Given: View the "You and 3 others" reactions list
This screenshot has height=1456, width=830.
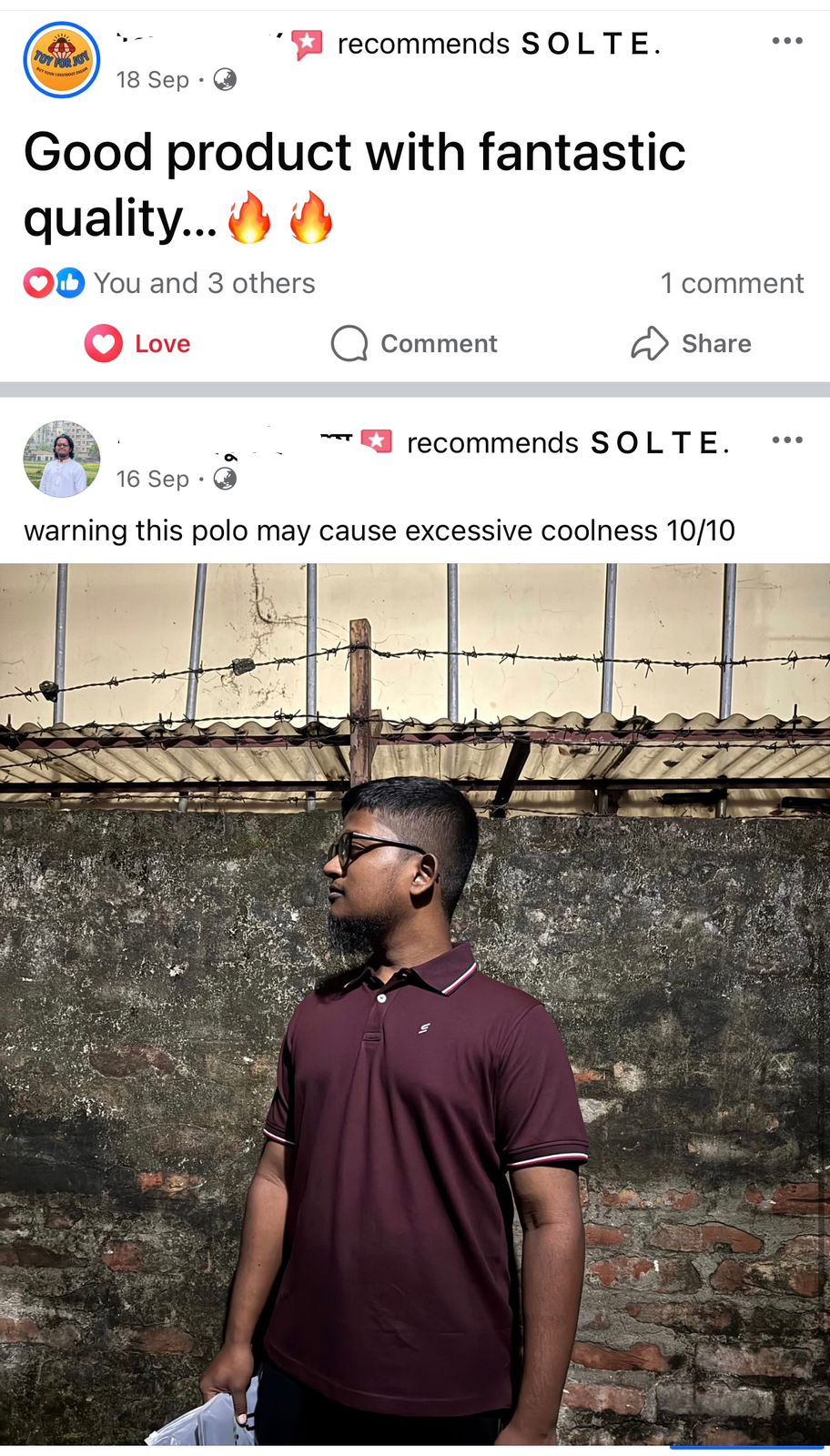Looking at the screenshot, I should coord(204,283).
